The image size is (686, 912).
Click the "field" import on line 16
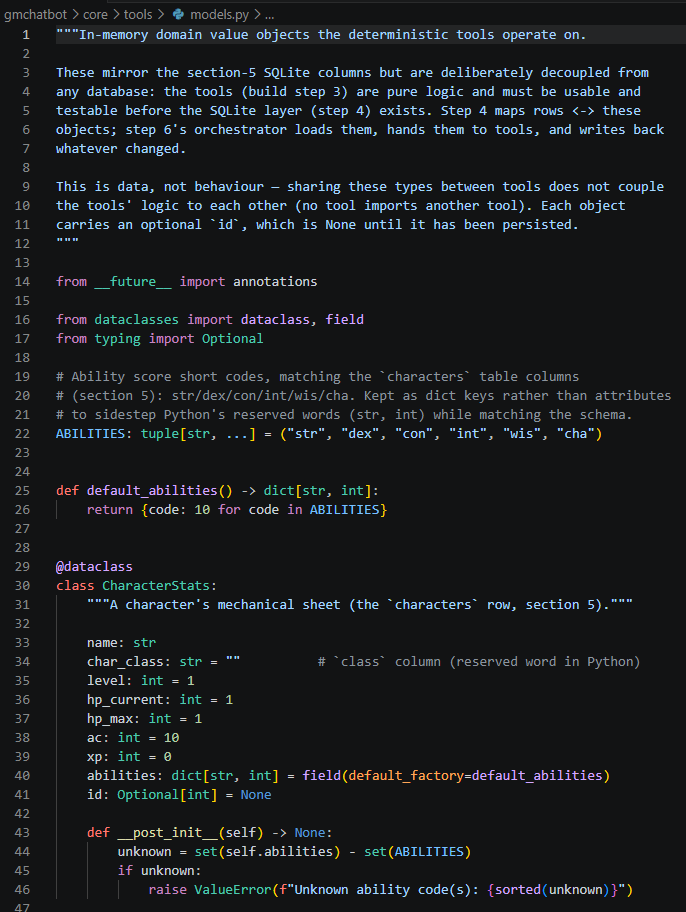click(x=344, y=319)
